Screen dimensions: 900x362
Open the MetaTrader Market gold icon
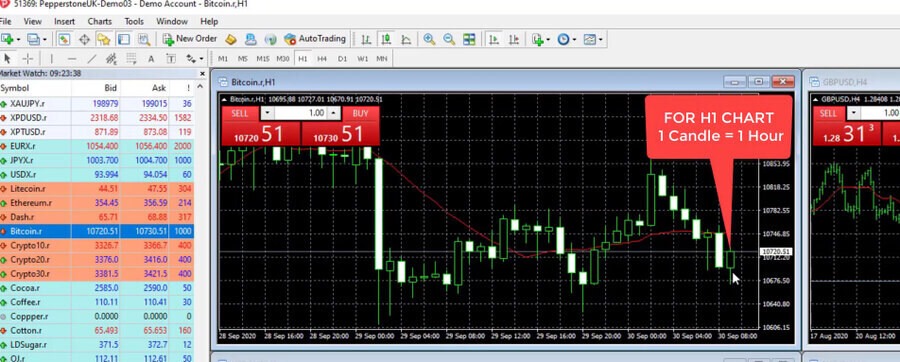[x=231, y=39]
